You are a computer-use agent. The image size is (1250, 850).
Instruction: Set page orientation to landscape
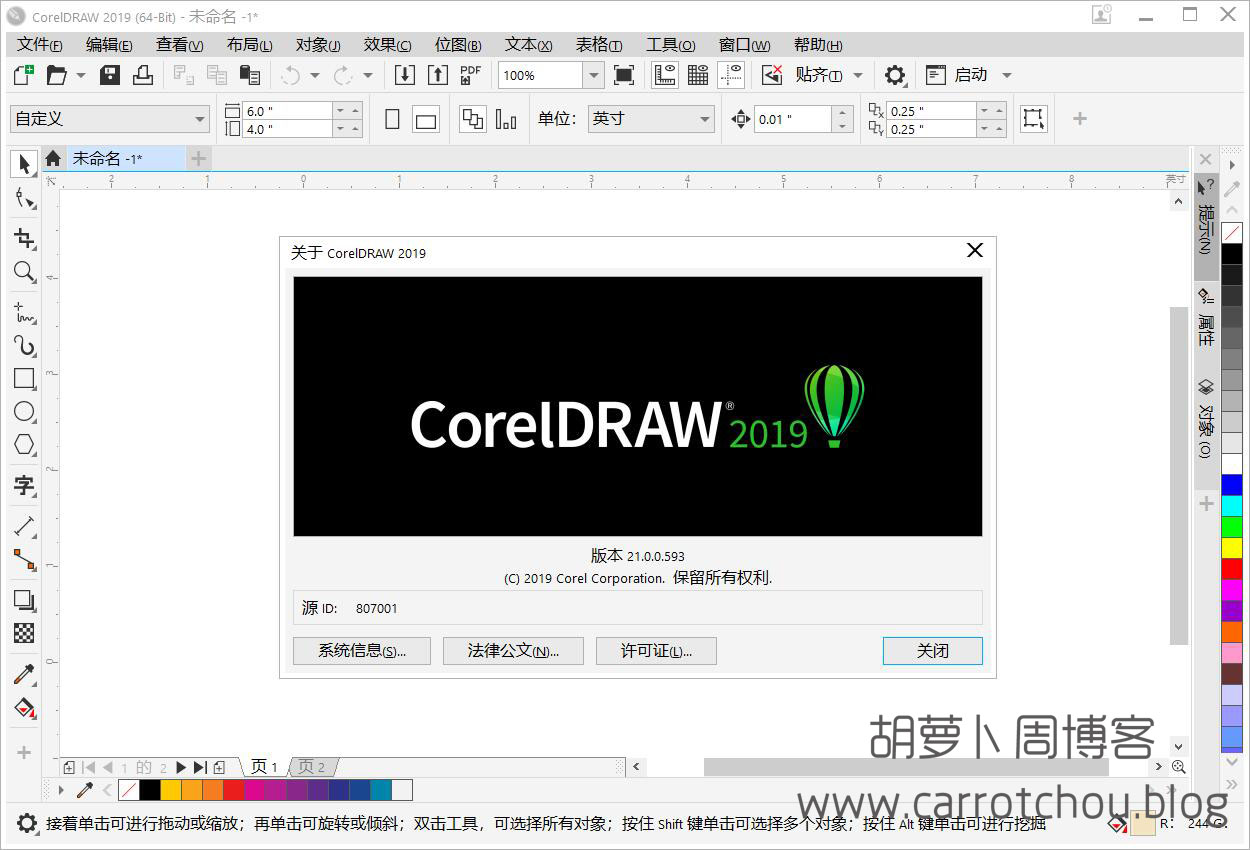tap(426, 119)
